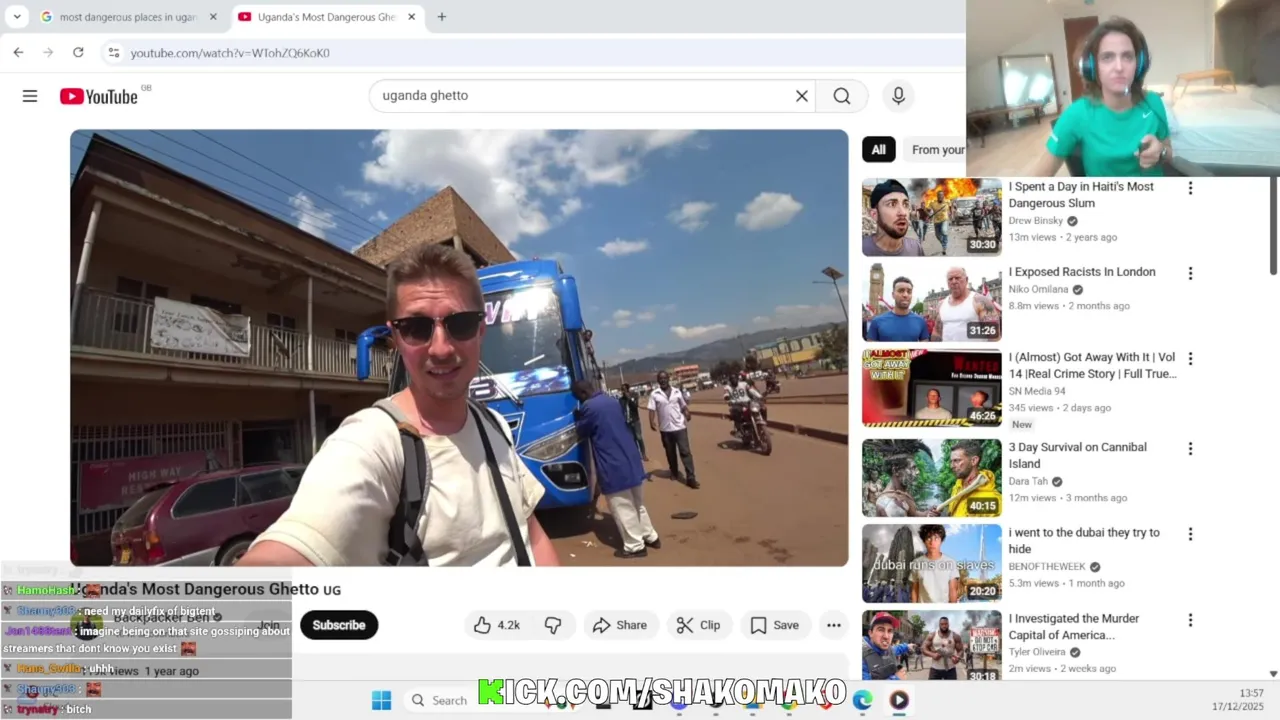1280x720 pixels.
Task: Visit the Niko Omilana channel link
Action: 1038,289
